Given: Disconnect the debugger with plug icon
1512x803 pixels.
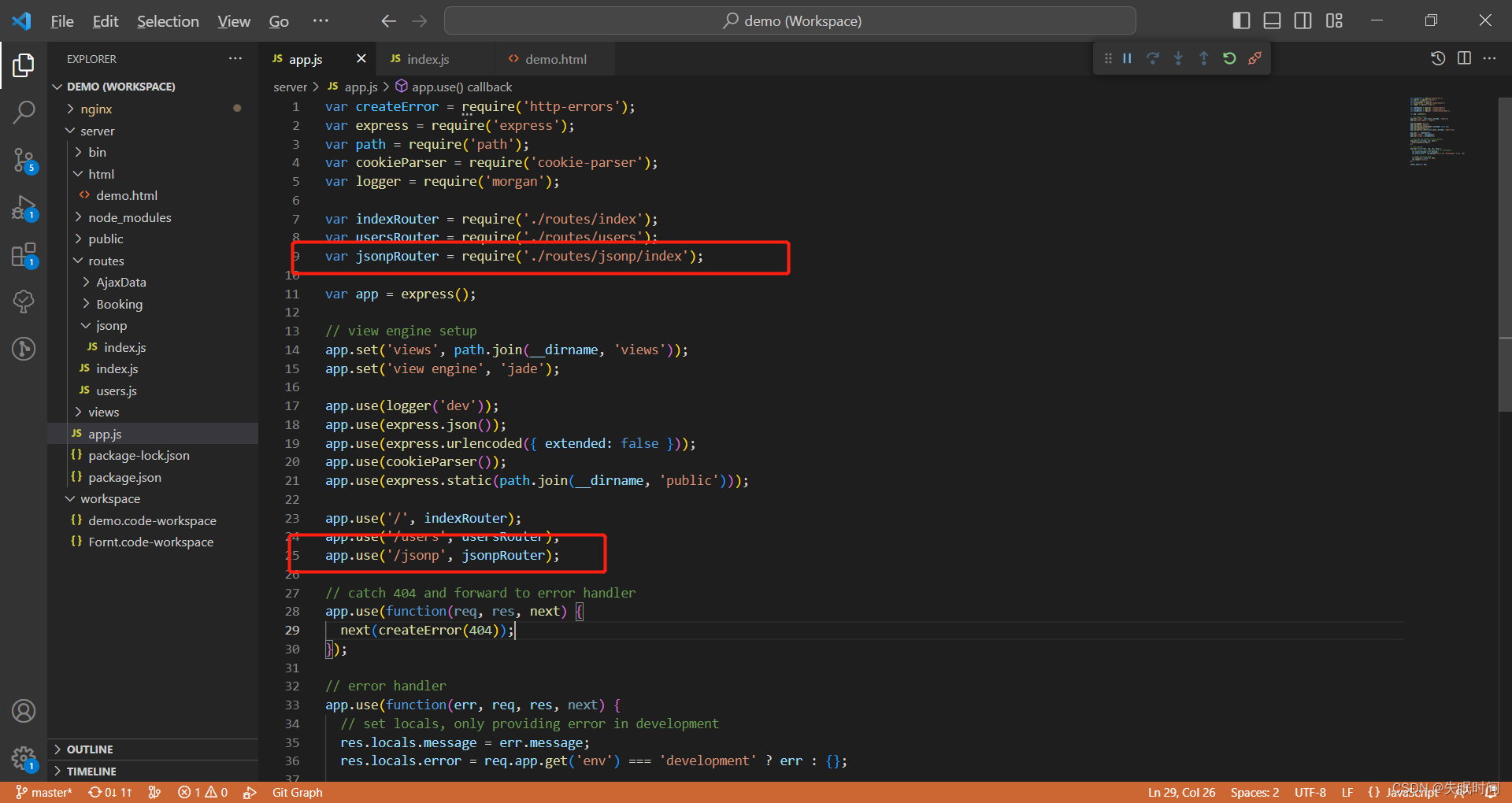Looking at the screenshot, I should pos(1254,58).
